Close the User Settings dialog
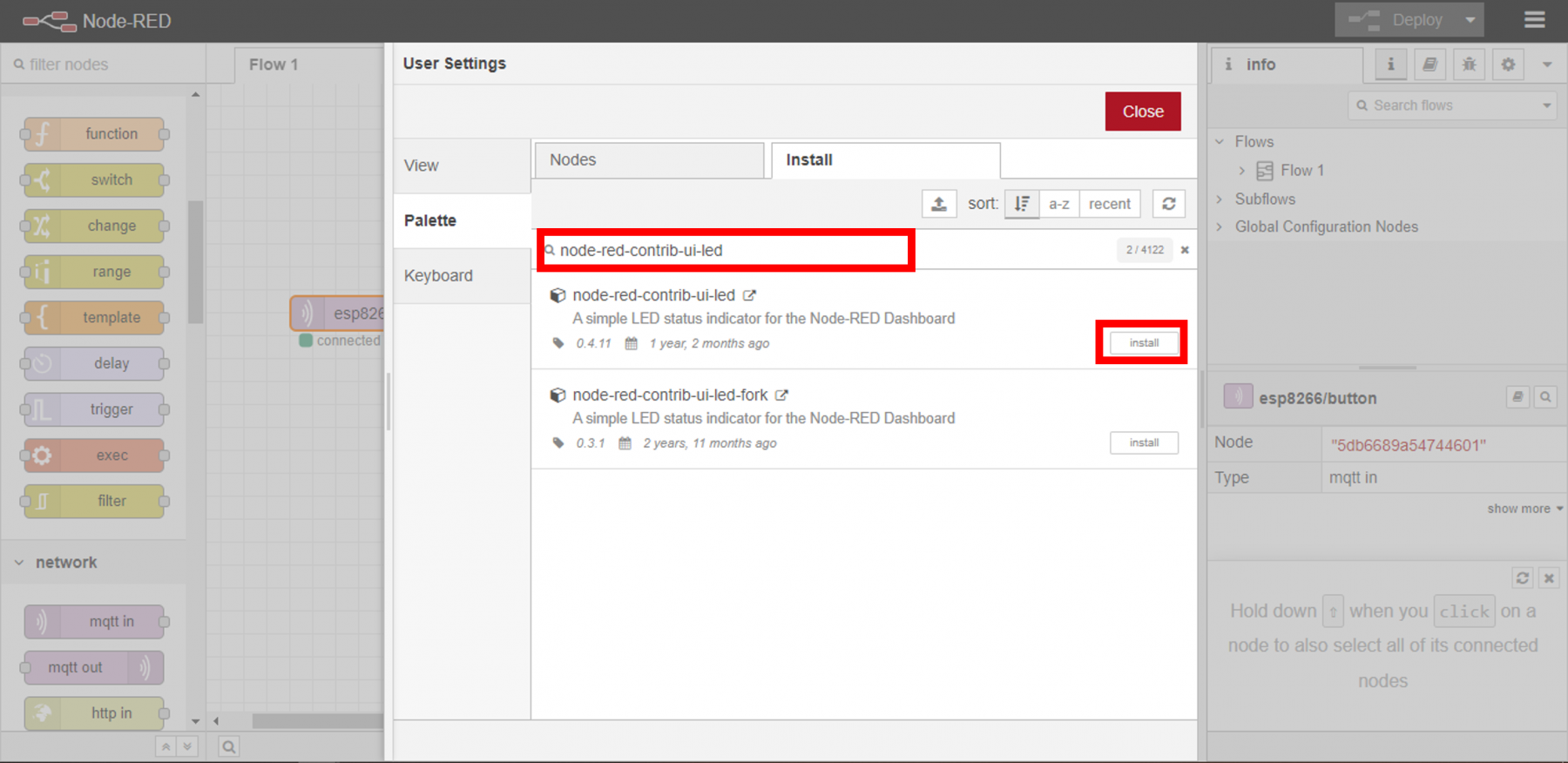The height and width of the screenshot is (763, 1568). pos(1142,111)
